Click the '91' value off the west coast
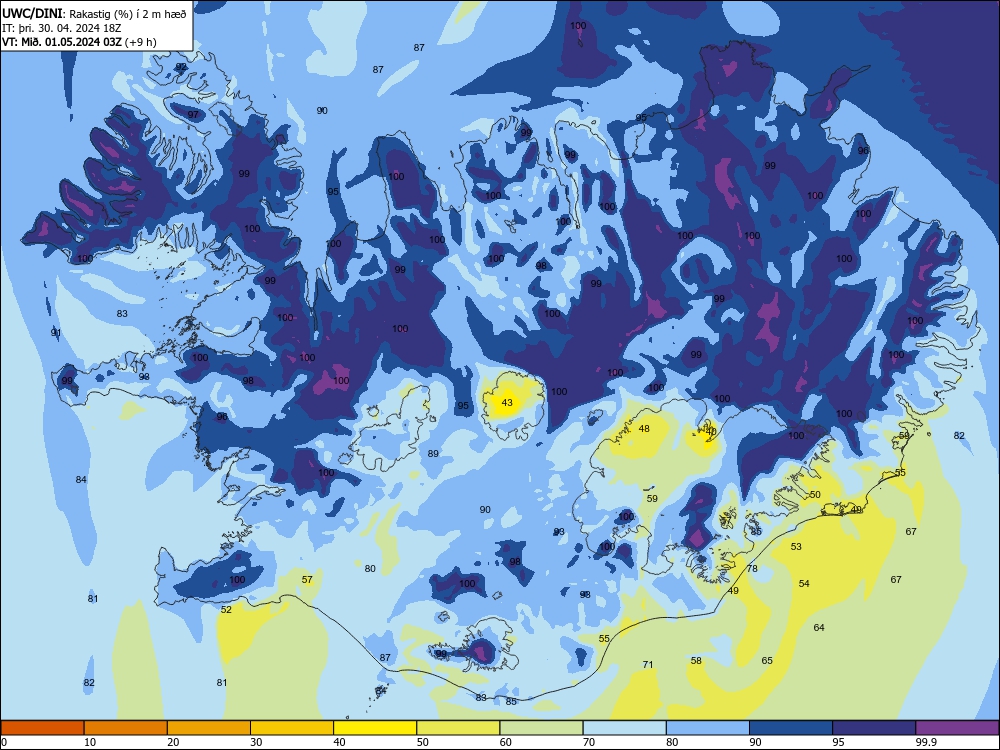The width and height of the screenshot is (1000, 750). click(56, 333)
